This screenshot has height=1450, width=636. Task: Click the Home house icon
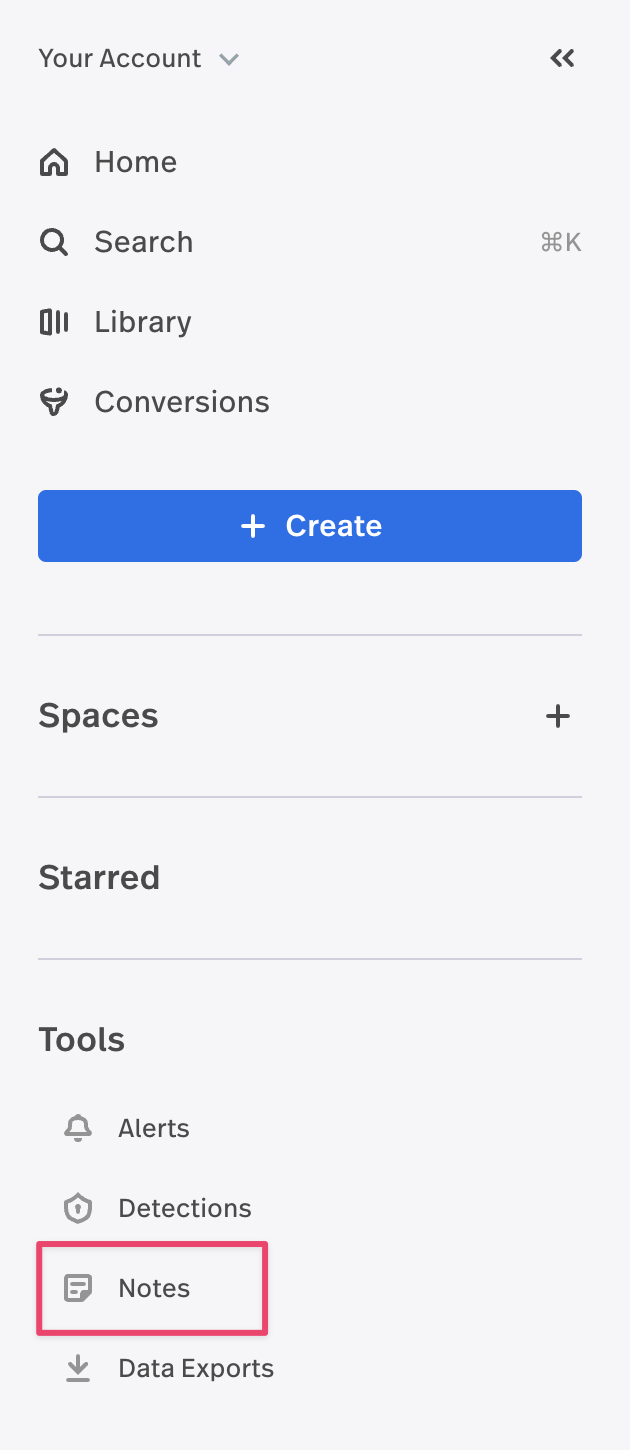(54, 162)
